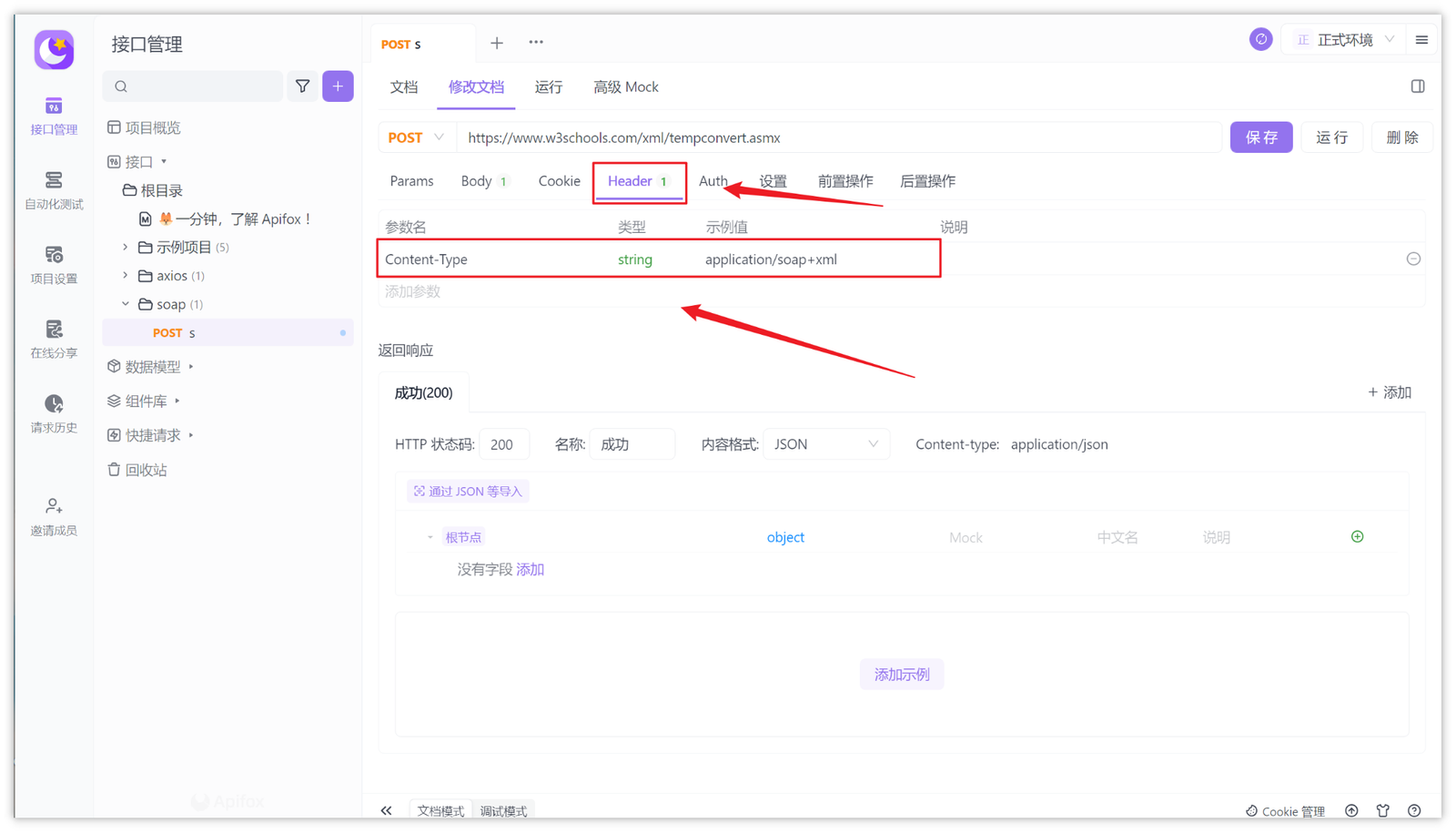Click the 添加示例 button

click(901, 675)
